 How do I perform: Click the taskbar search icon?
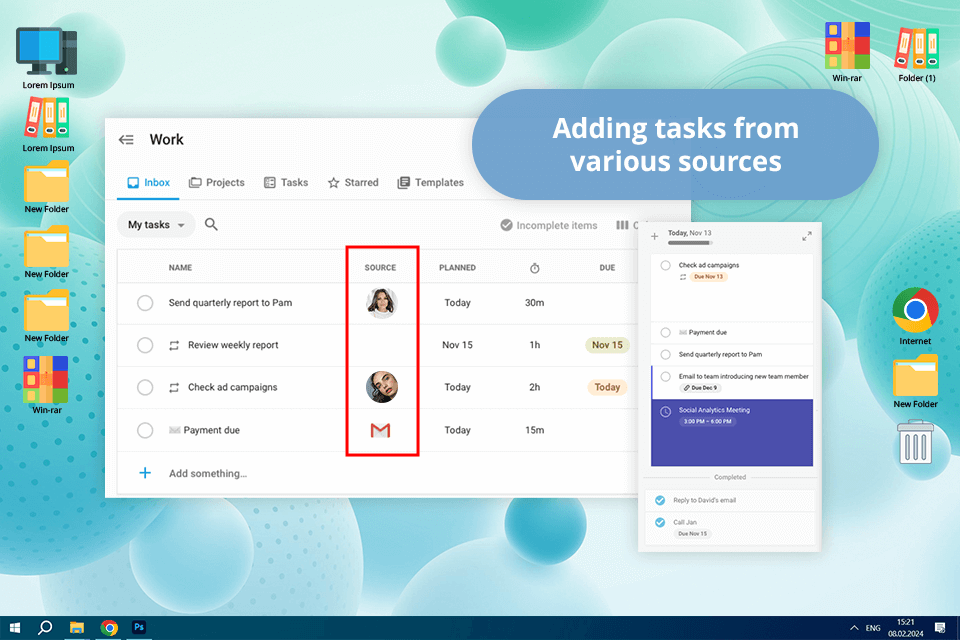[x=45, y=628]
